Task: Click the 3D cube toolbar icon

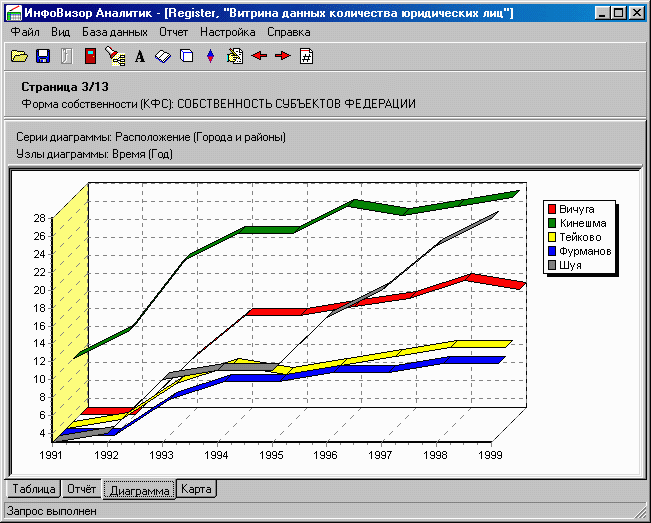Action: coord(187,56)
